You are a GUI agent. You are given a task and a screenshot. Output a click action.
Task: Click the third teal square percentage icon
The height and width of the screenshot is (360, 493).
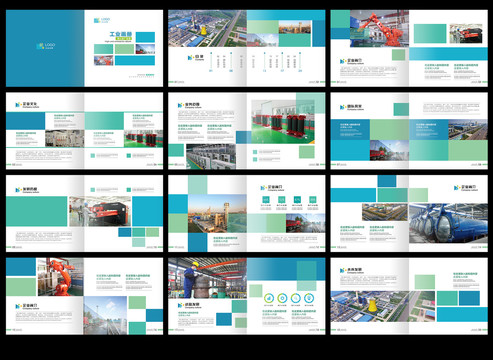(297, 200)
